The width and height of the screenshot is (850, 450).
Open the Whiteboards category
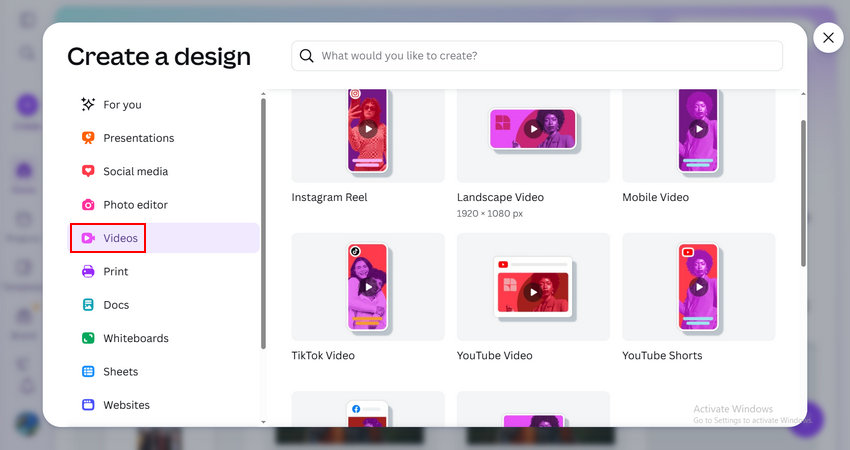pyautogui.click(x=164, y=338)
